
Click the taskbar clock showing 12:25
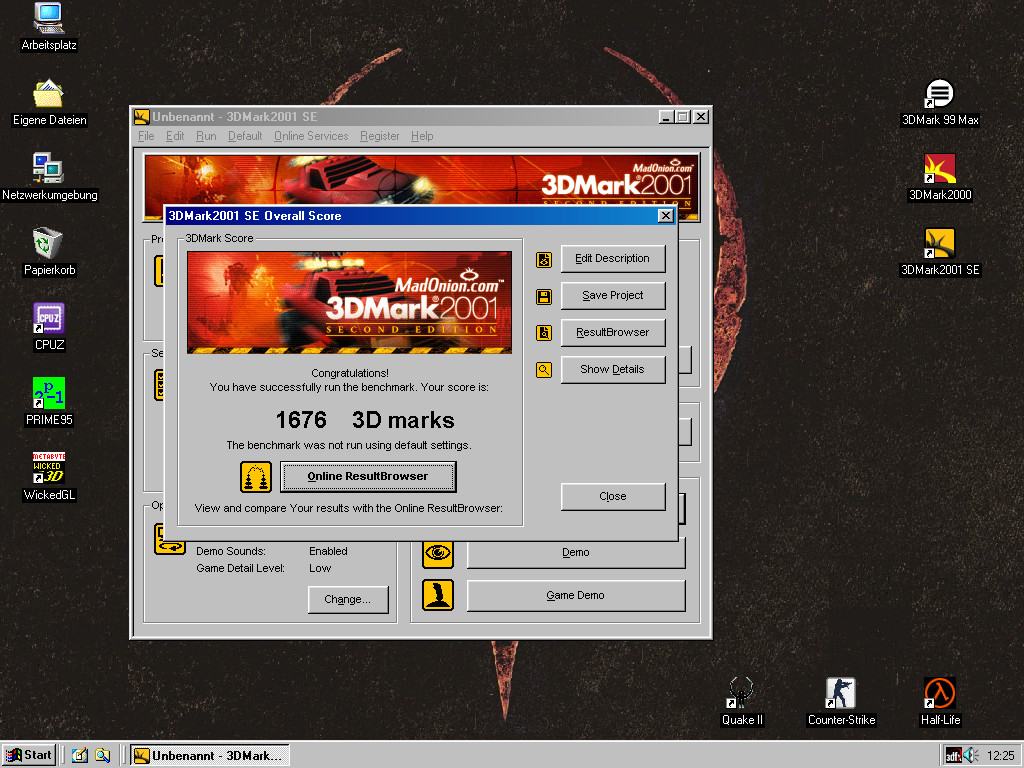[x=1000, y=756]
